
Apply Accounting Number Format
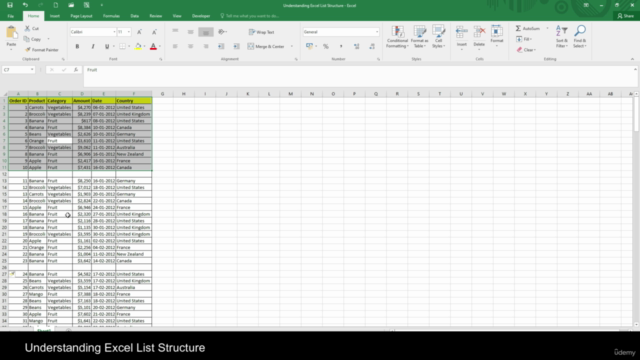tap(309, 47)
